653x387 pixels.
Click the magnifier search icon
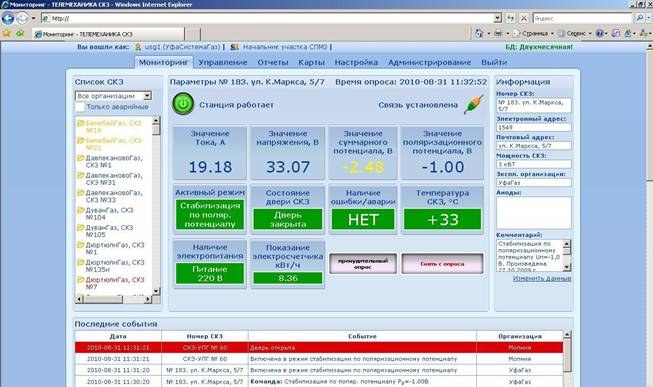[x=640, y=18]
